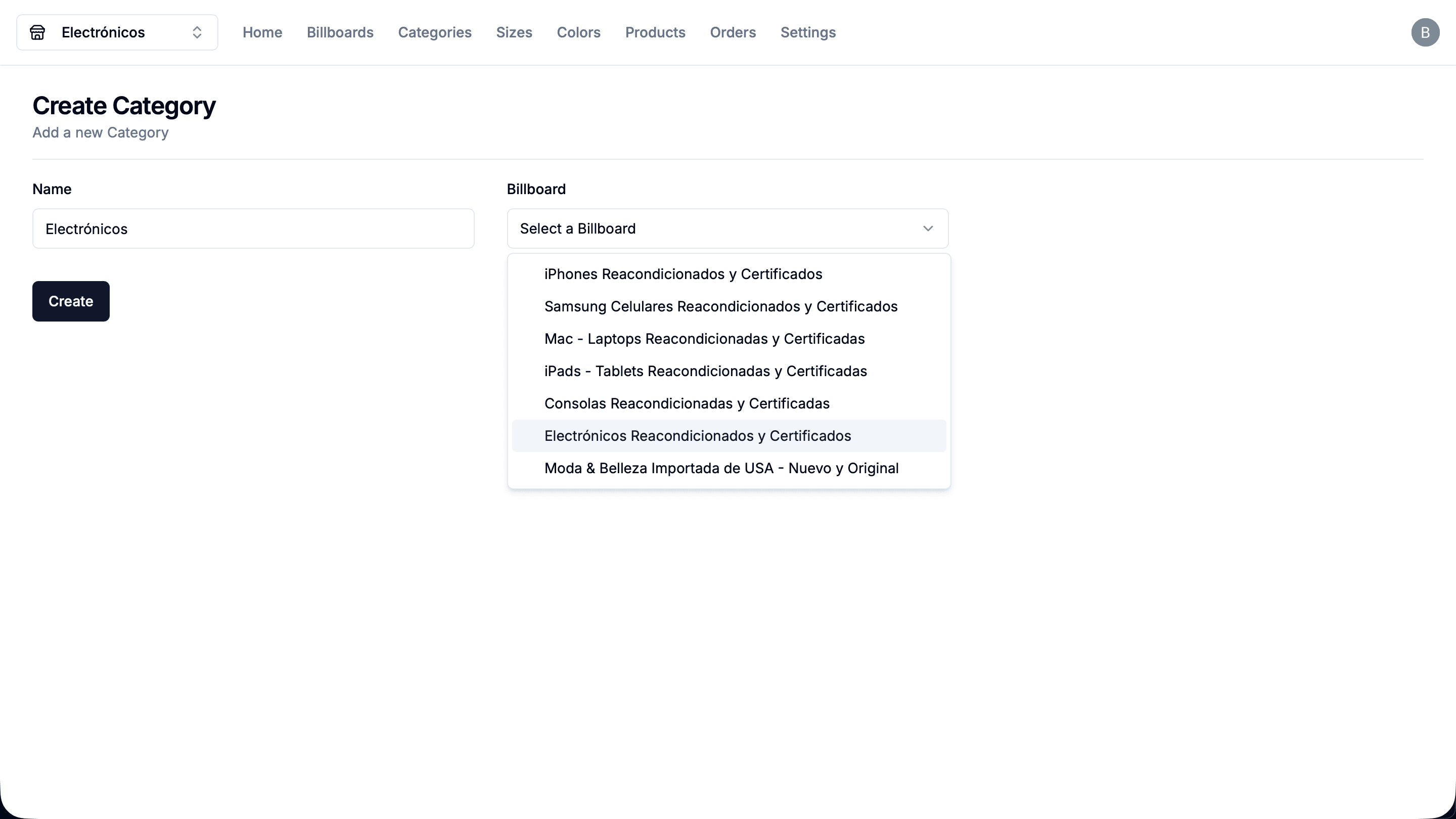Choose iPhones Reacondicionados y Certificados option
Viewport: 1456px width, 819px height.
pyautogui.click(x=683, y=274)
